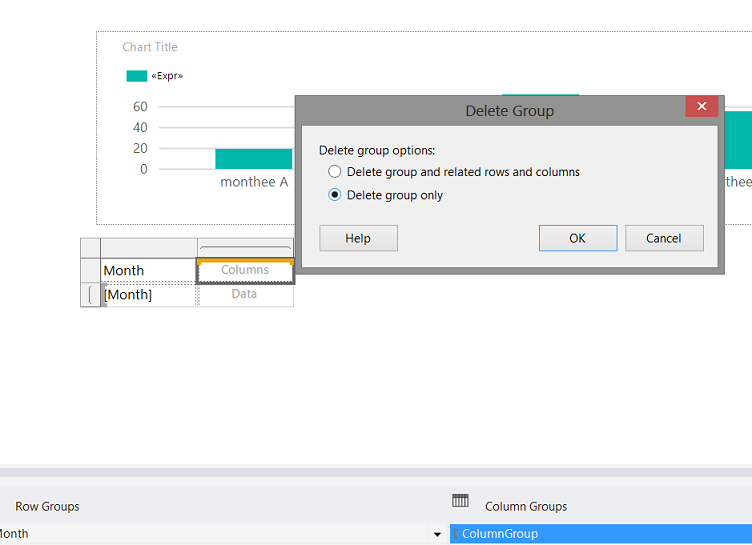Select the monthee A chart bar
The width and height of the screenshot is (752, 545).
coord(254,159)
